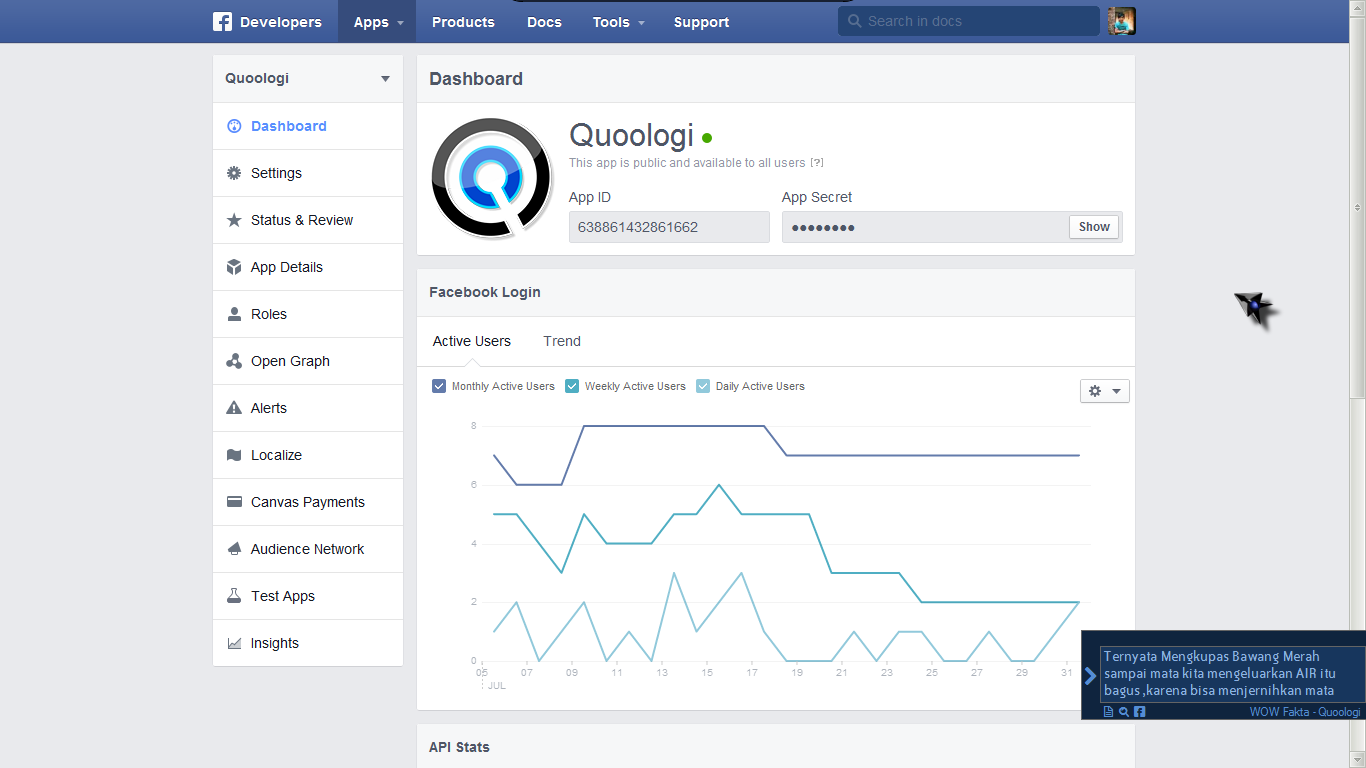The width and height of the screenshot is (1366, 768).
Task: Open the Support menu item
Action: click(x=701, y=22)
